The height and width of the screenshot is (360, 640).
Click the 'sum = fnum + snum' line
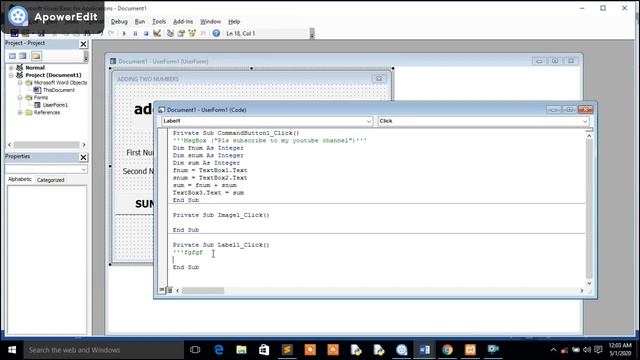[x=204, y=185]
